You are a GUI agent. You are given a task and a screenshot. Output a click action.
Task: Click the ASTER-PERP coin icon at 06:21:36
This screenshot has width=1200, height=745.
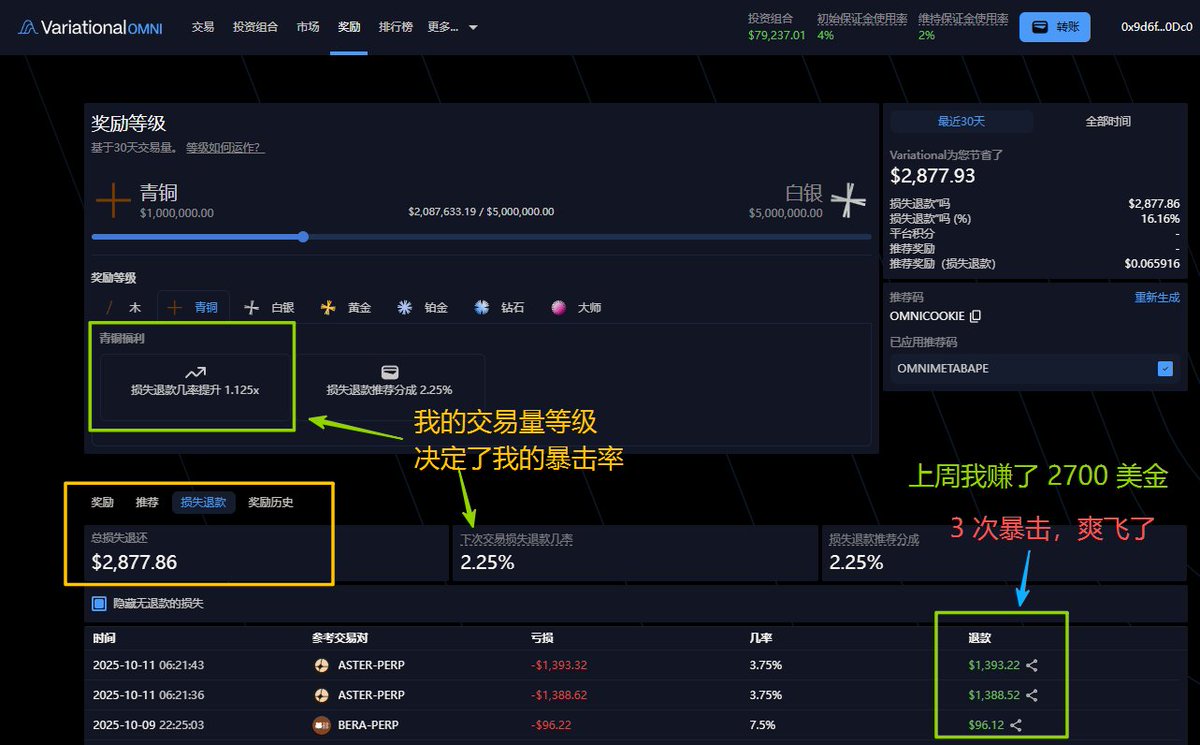click(321, 695)
